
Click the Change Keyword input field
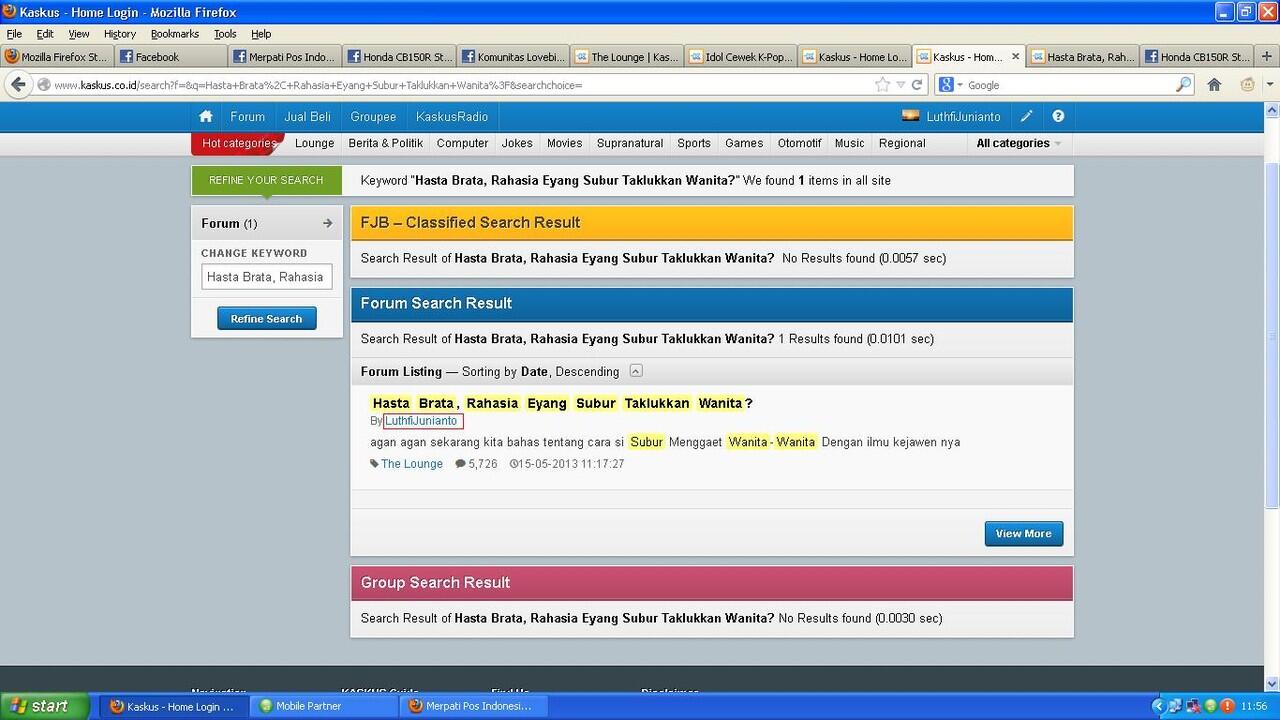pyautogui.click(x=266, y=277)
